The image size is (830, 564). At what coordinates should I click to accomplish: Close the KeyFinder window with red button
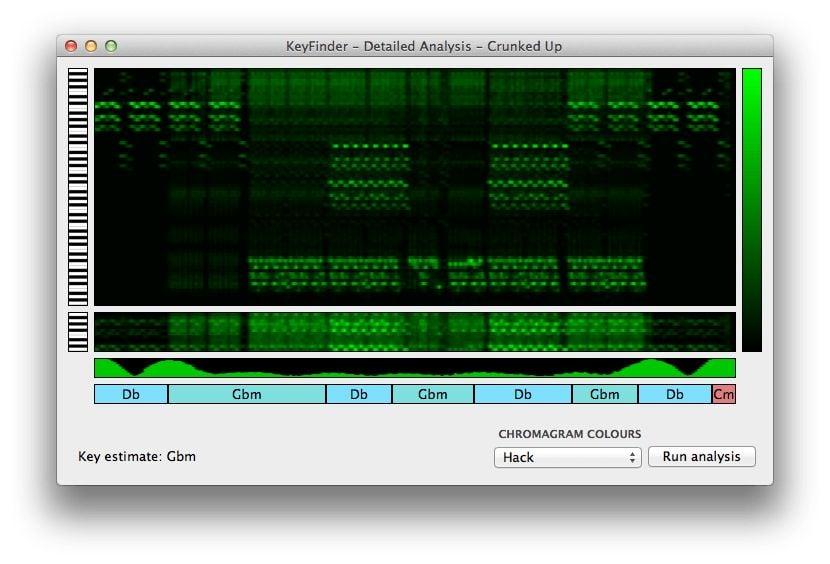tap(71, 46)
